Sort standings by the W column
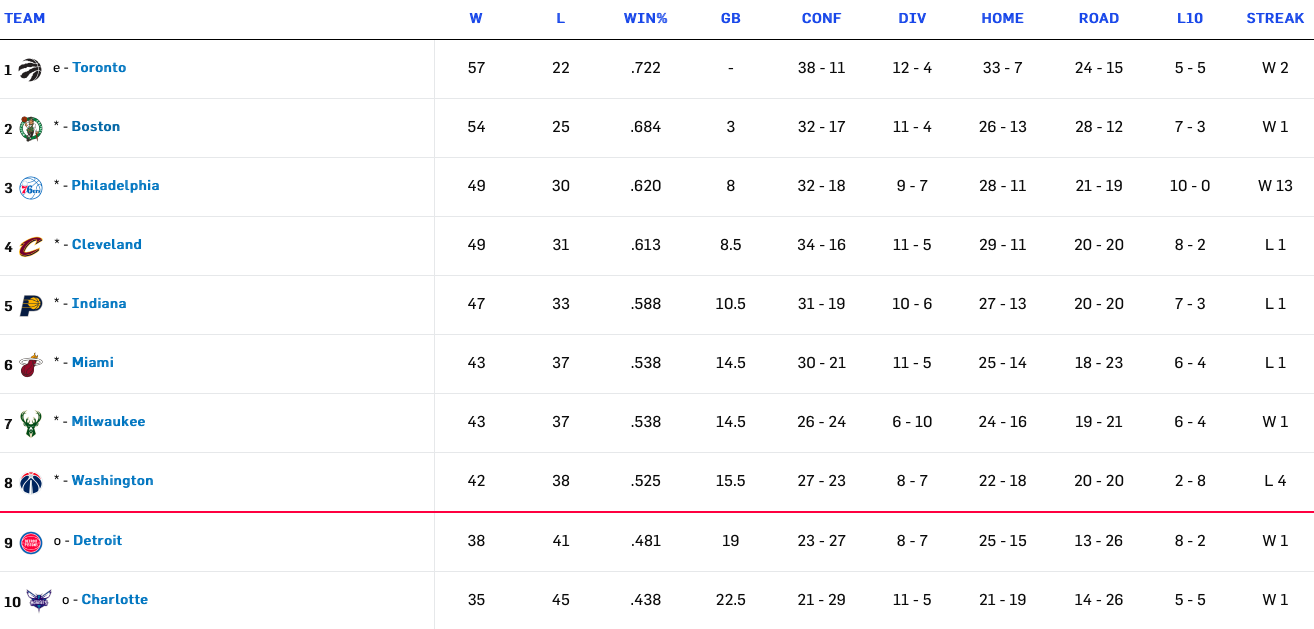 pyautogui.click(x=476, y=18)
